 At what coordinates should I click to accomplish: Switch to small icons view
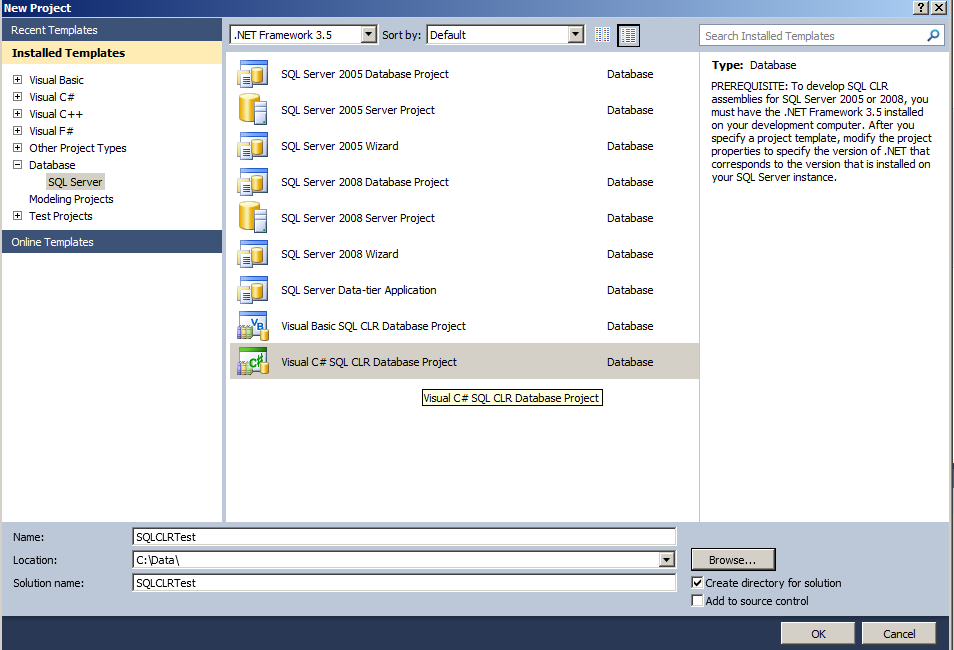pos(602,35)
